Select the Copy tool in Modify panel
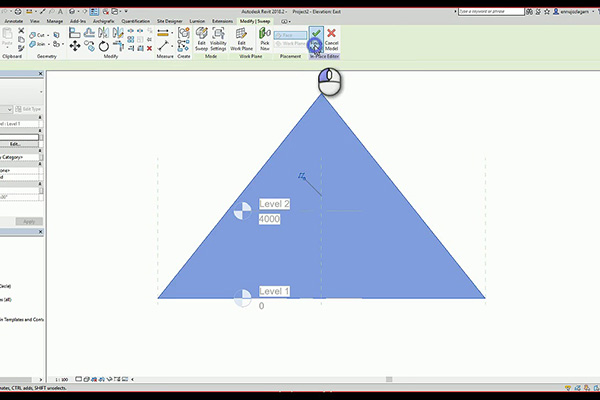 tap(90, 46)
